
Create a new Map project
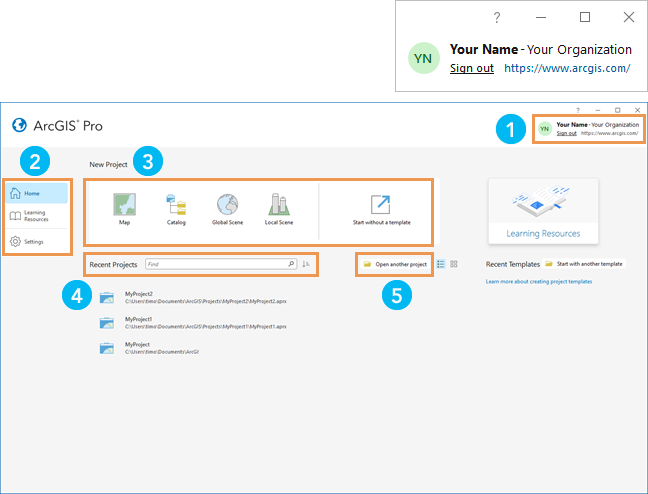[124, 209]
